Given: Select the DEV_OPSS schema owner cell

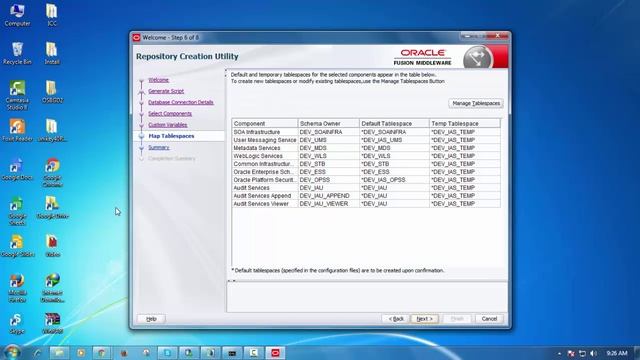Looking at the screenshot, I should [x=329, y=180].
